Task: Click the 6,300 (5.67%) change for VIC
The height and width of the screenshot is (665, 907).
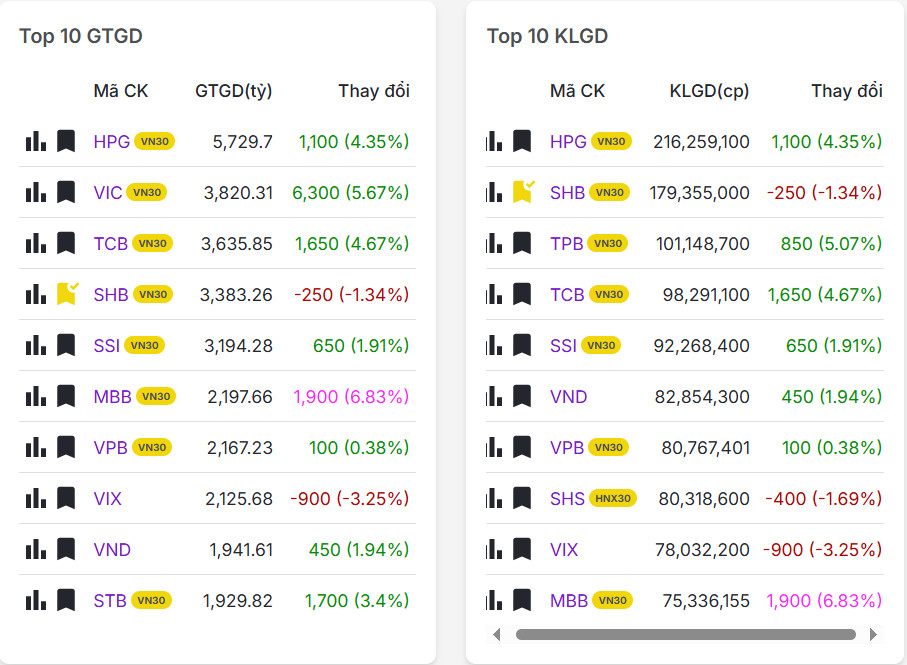Action: point(351,193)
